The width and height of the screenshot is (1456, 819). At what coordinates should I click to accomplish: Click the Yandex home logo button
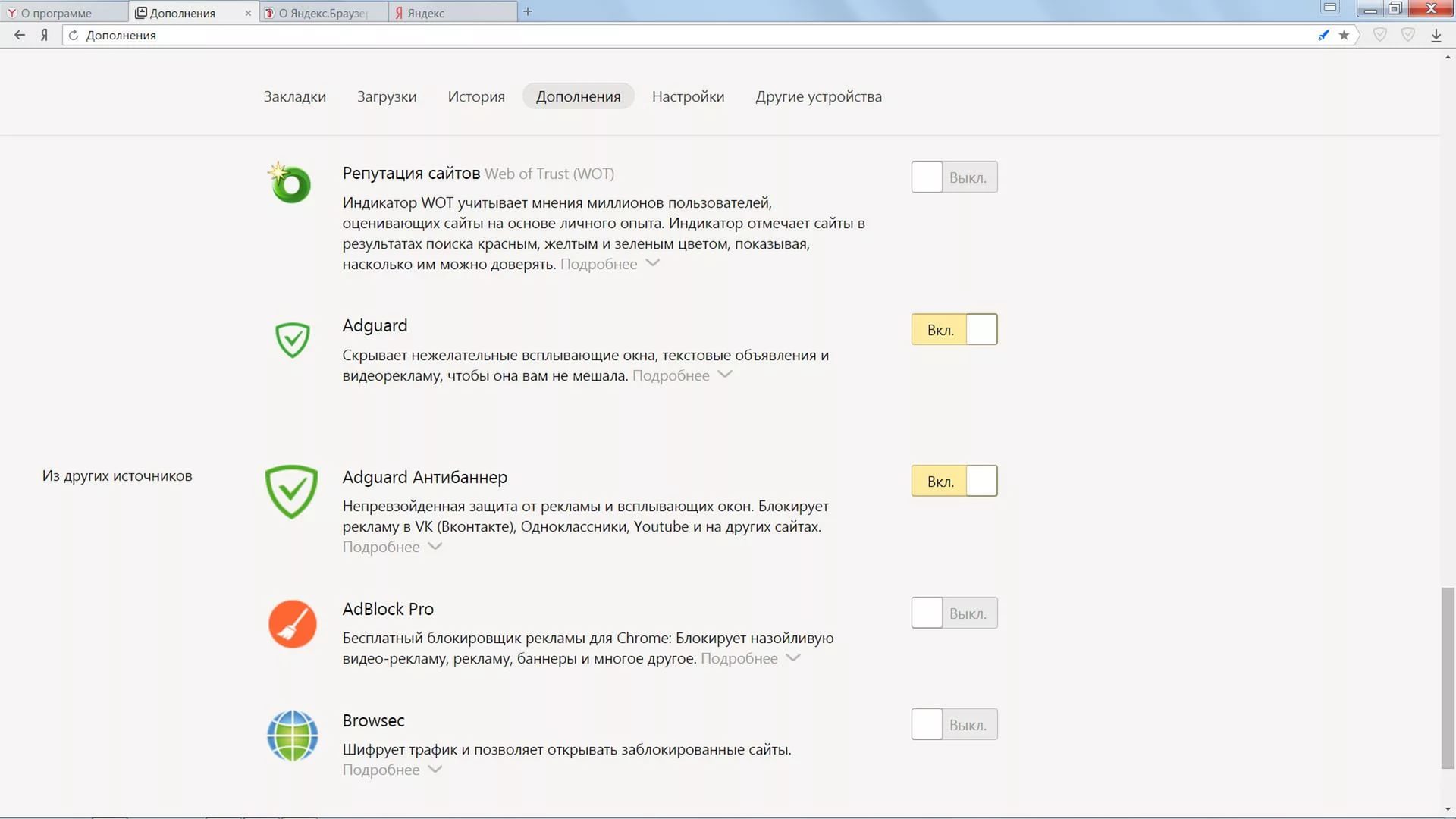(45, 35)
